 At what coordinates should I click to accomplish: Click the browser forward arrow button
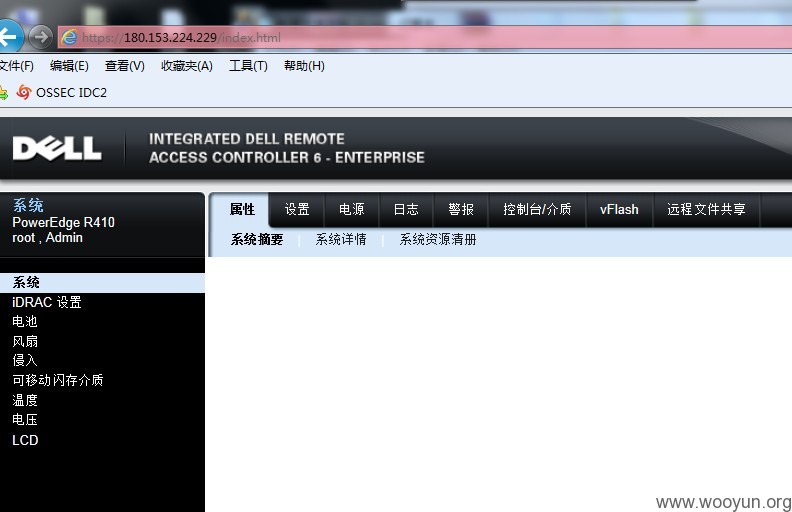click(x=40, y=37)
